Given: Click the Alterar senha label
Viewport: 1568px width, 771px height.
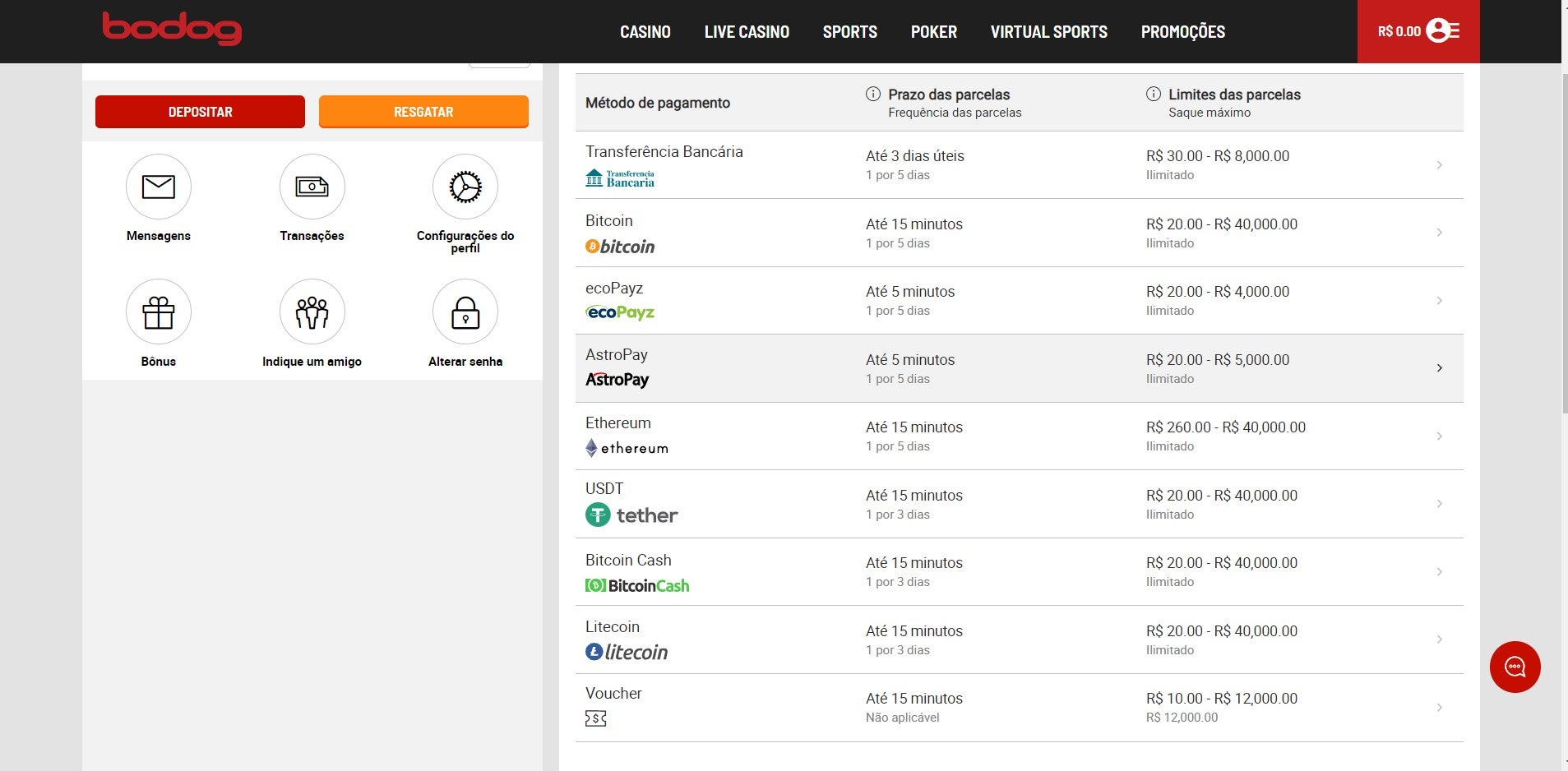Looking at the screenshot, I should pyautogui.click(x=465, y=362).
